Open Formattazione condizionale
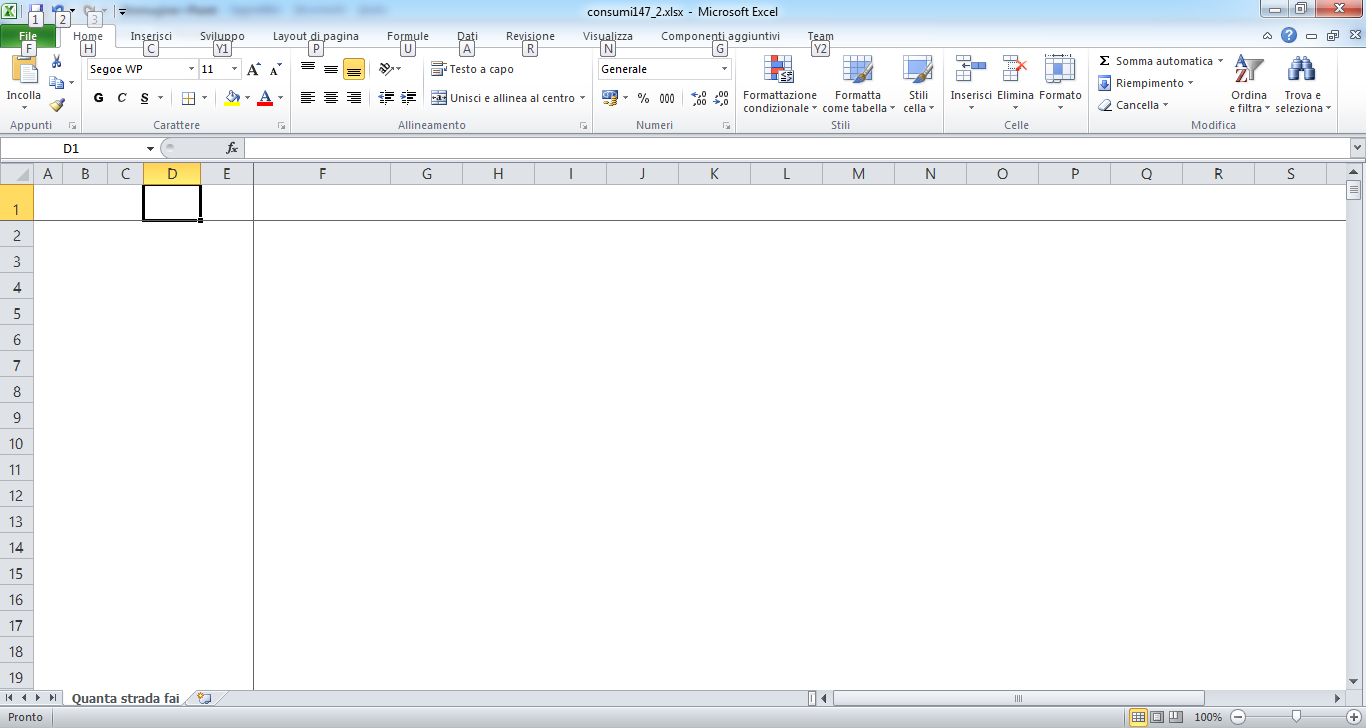 (780, 84)
